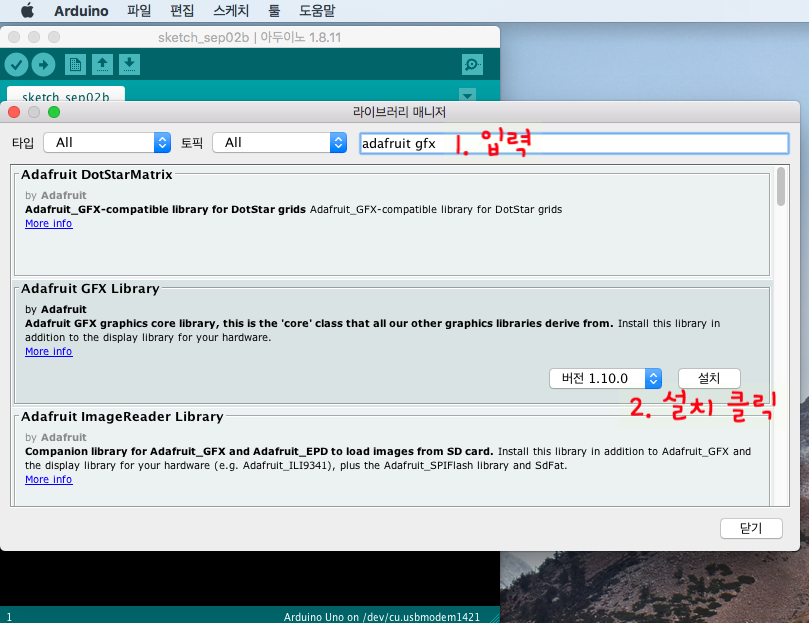Open More info link for Adafruit GFX Library
The image size is (809, 623).
click(x=48, y=352)
